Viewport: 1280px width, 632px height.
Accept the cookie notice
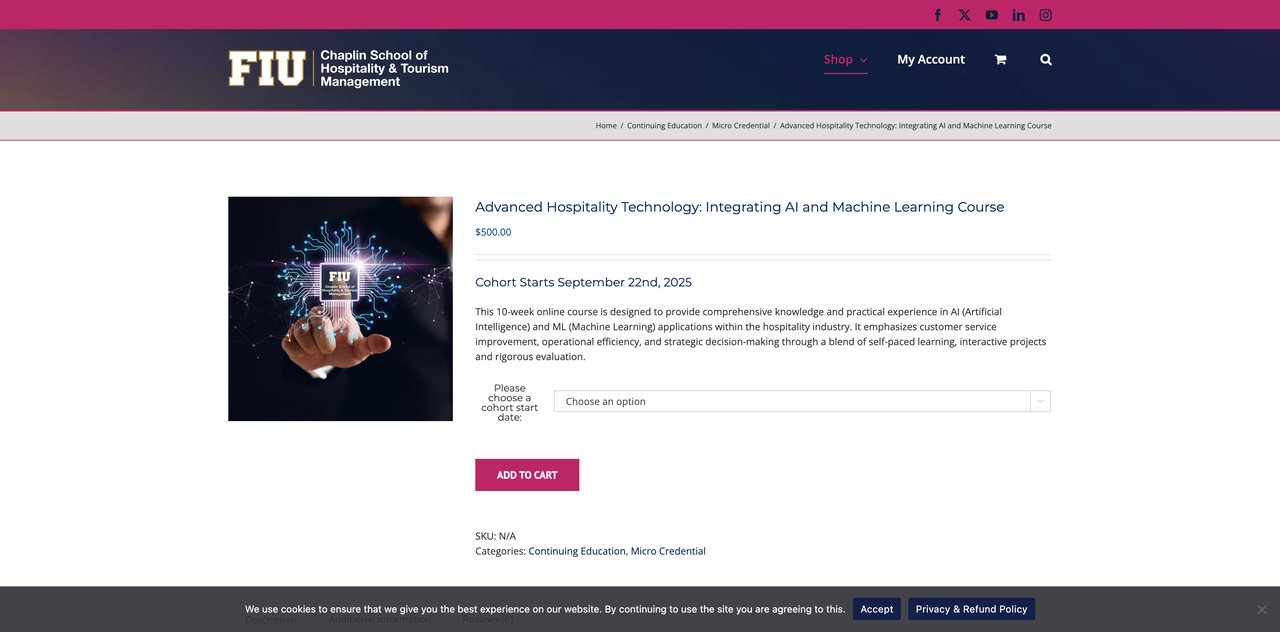877,609
